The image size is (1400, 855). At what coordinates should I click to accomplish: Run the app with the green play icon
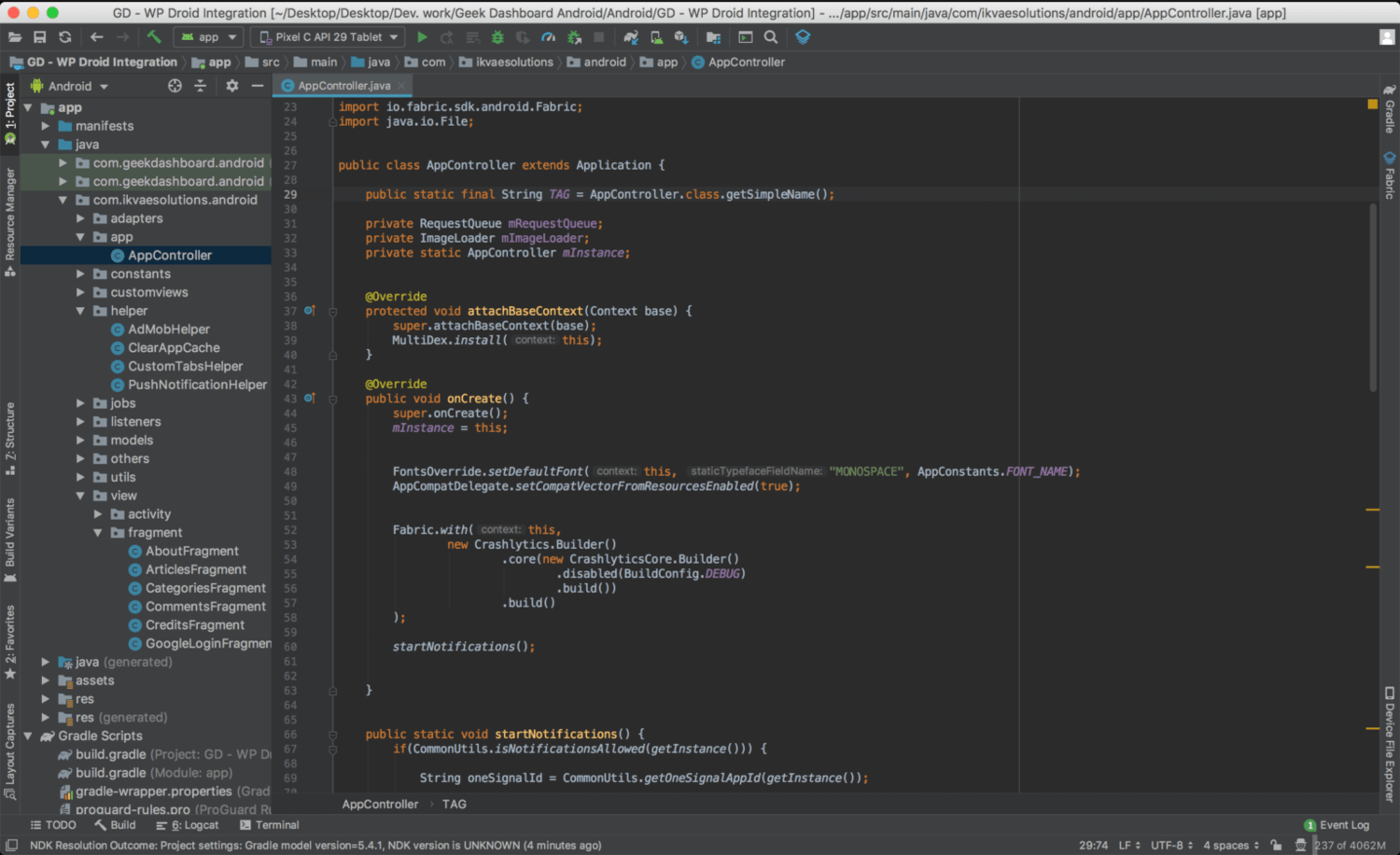(420, 37)
